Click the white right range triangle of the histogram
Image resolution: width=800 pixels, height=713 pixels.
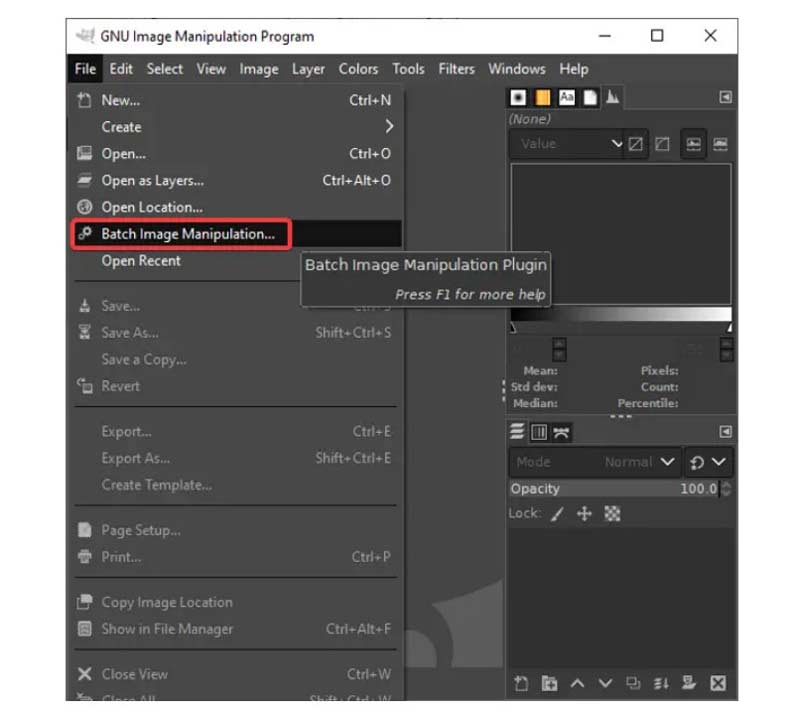click(729, 327)
